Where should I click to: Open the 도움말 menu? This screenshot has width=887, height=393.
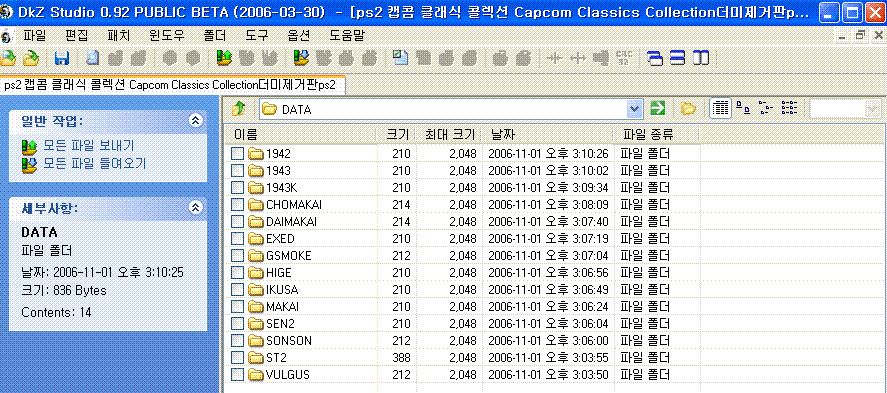347,36
